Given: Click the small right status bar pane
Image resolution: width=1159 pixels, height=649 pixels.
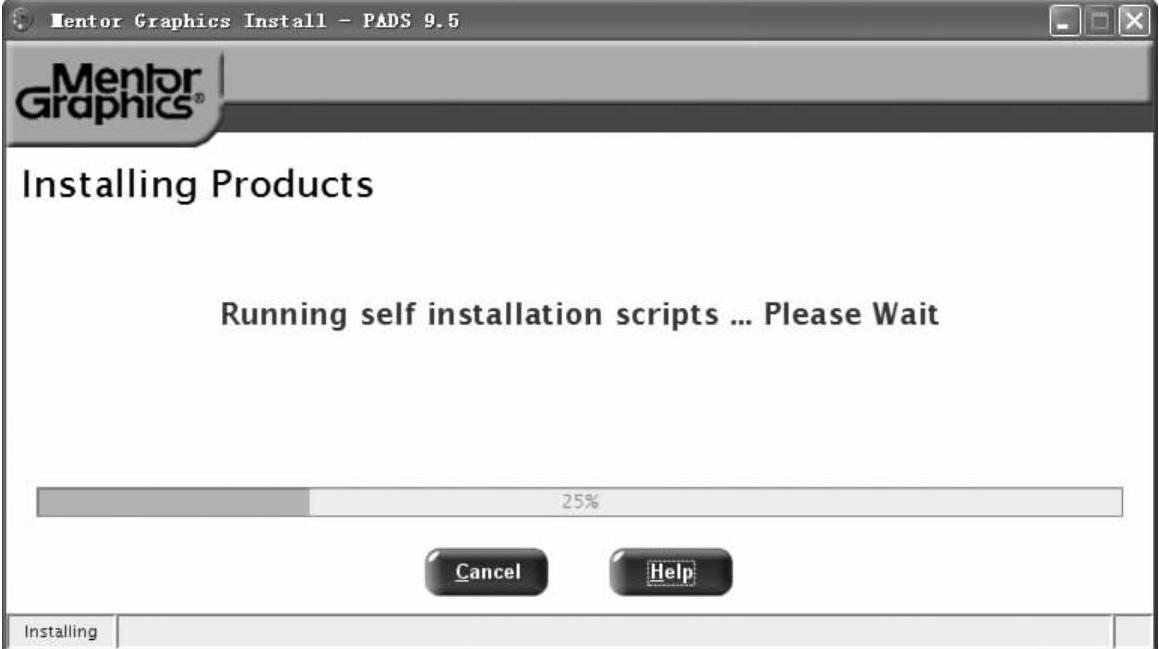Looking at the screenshot, I should pyautogui.click(x=1133, y=632).
